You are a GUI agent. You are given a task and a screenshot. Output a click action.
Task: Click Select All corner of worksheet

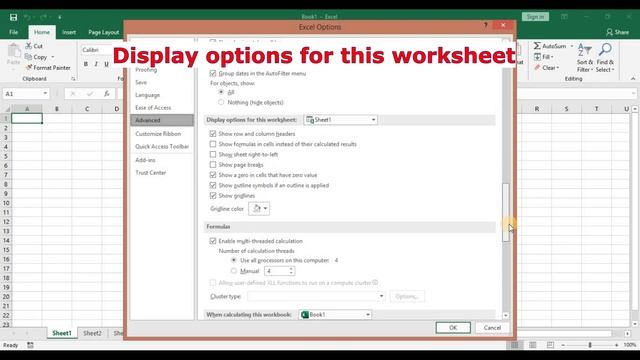click(6, 109)
